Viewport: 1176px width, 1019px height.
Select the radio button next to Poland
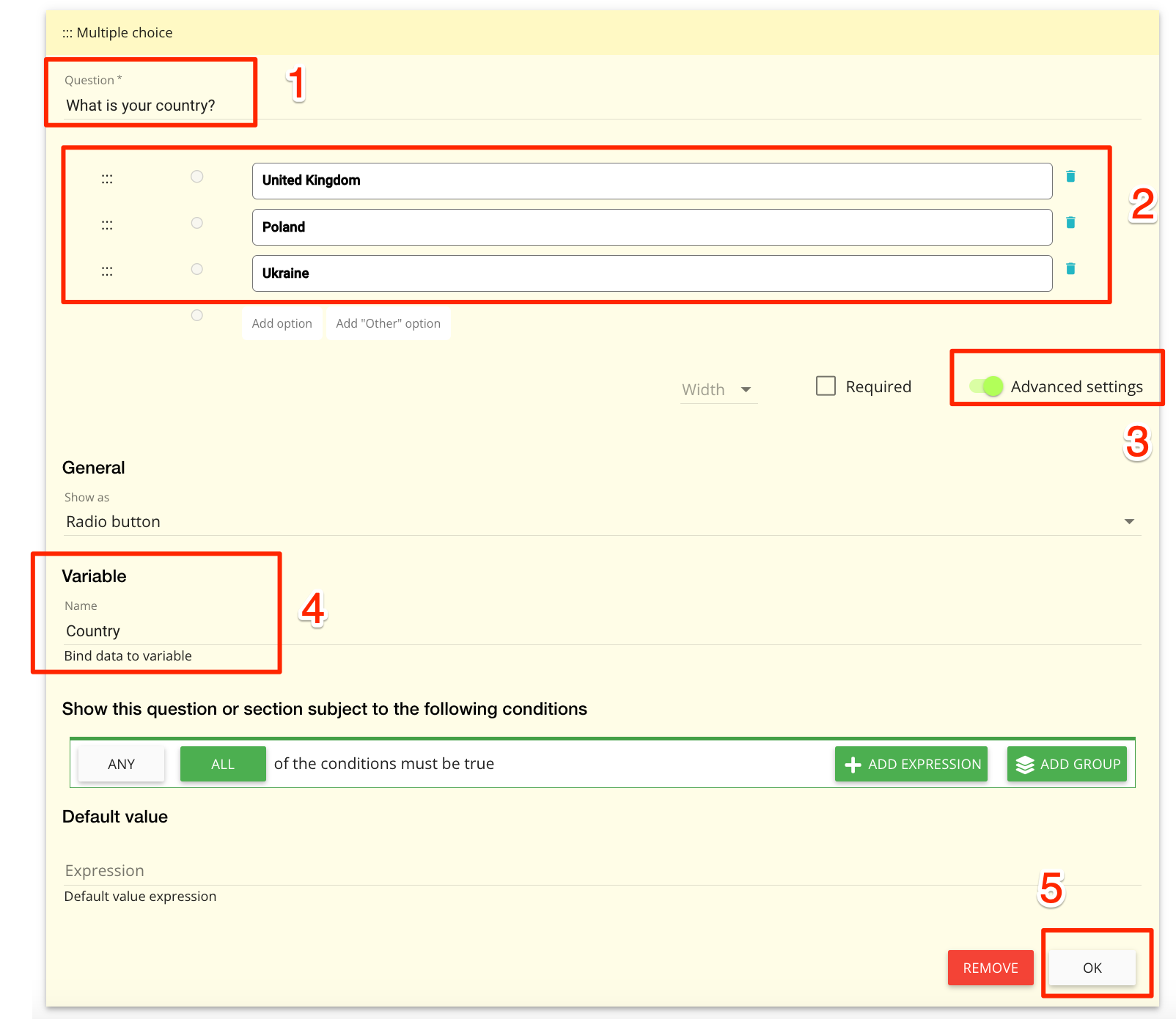click(196, 223)
